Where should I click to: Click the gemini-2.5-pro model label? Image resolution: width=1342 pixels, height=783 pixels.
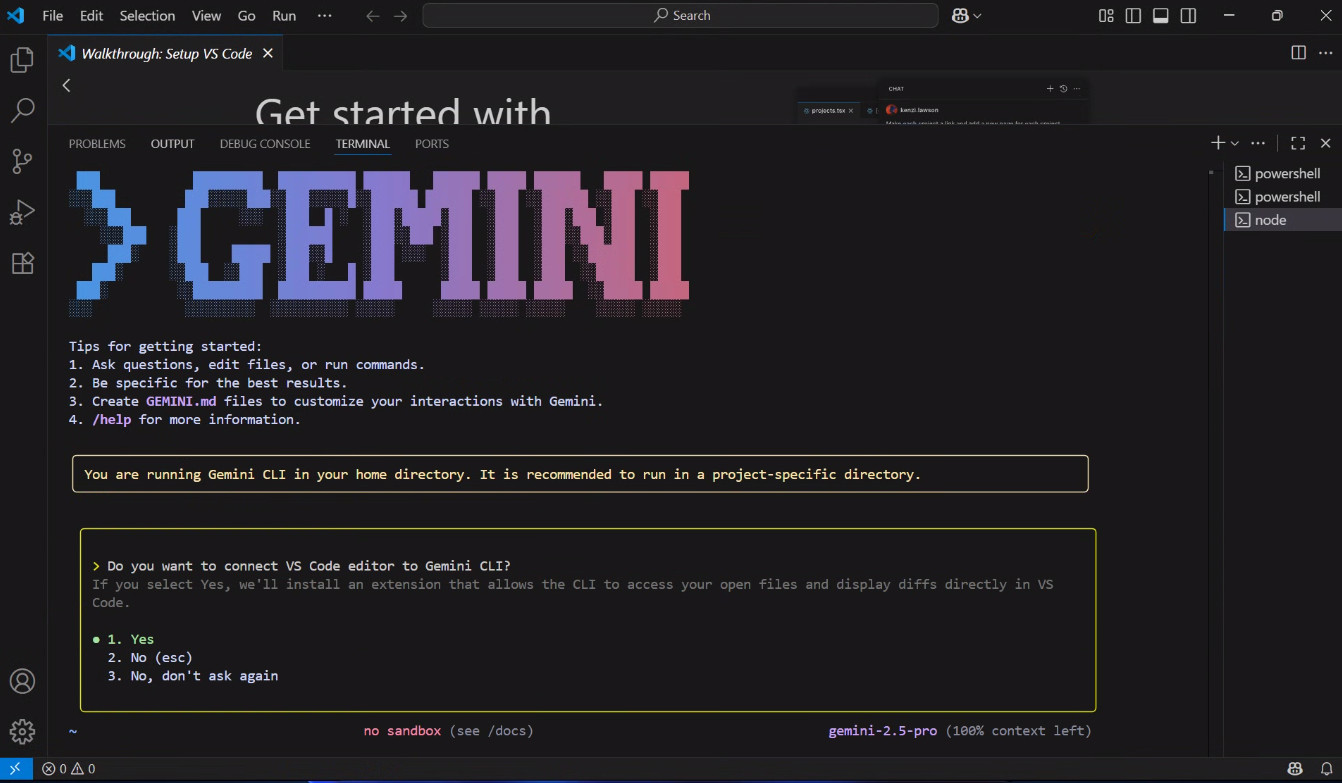point(882,731)
